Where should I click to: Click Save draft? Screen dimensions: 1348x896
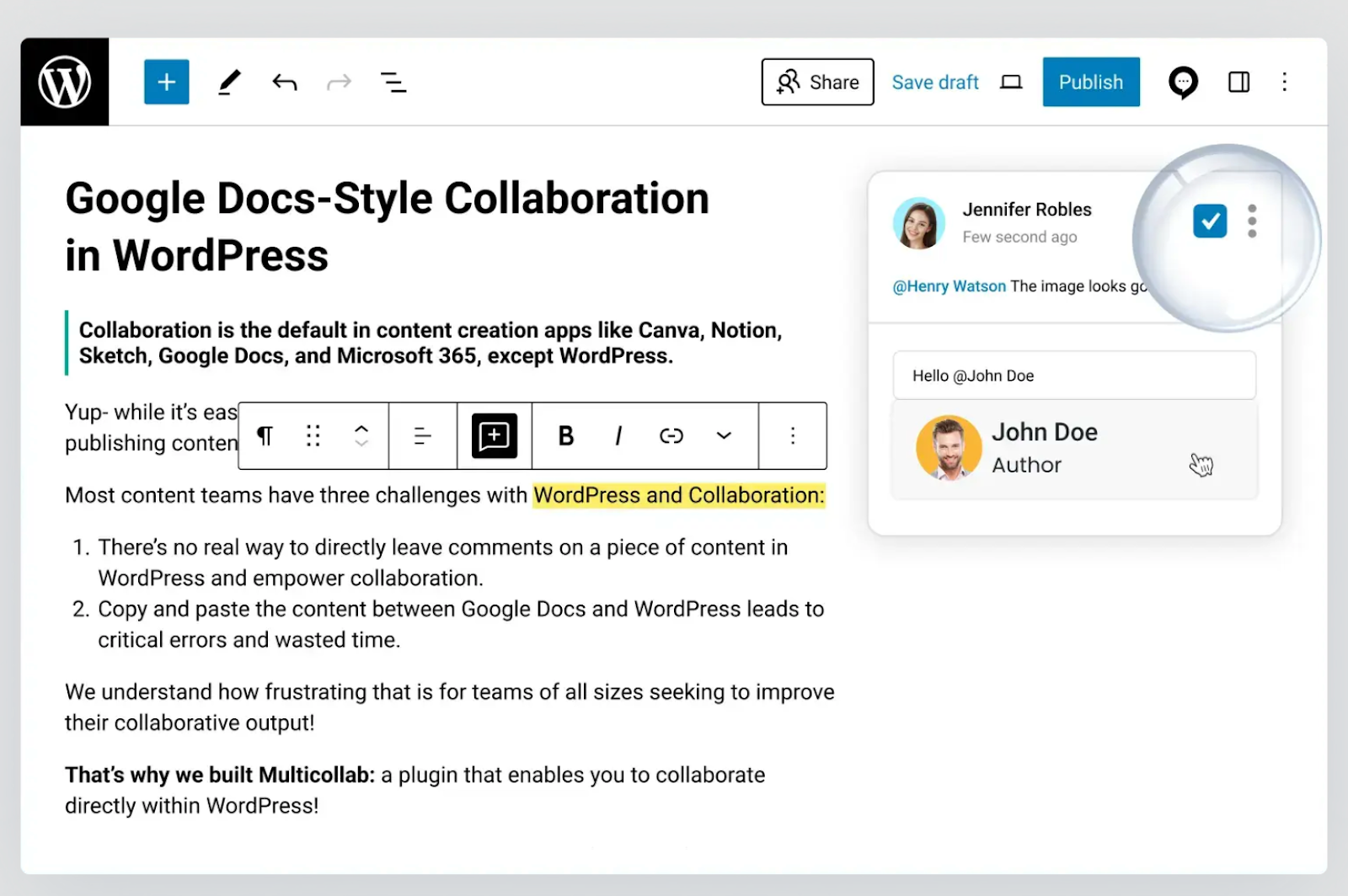click(x=935, y=82)
